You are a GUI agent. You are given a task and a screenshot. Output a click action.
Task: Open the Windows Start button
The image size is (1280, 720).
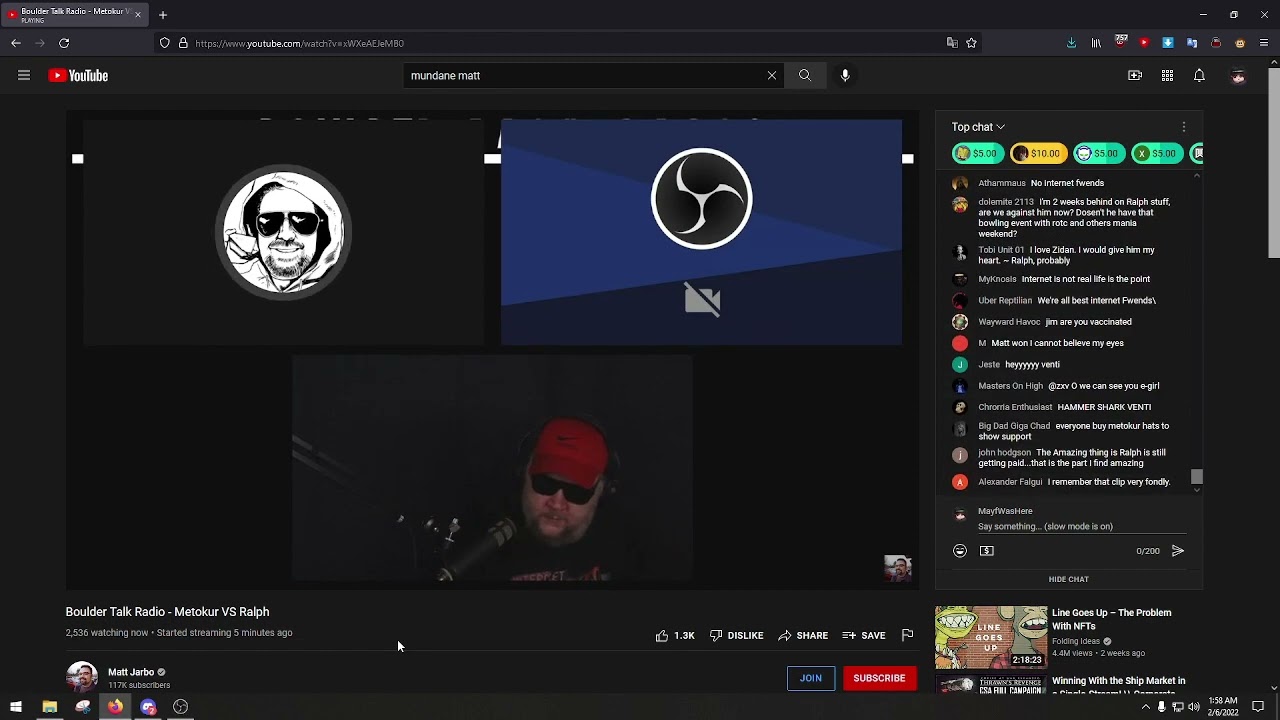(16, 707)
